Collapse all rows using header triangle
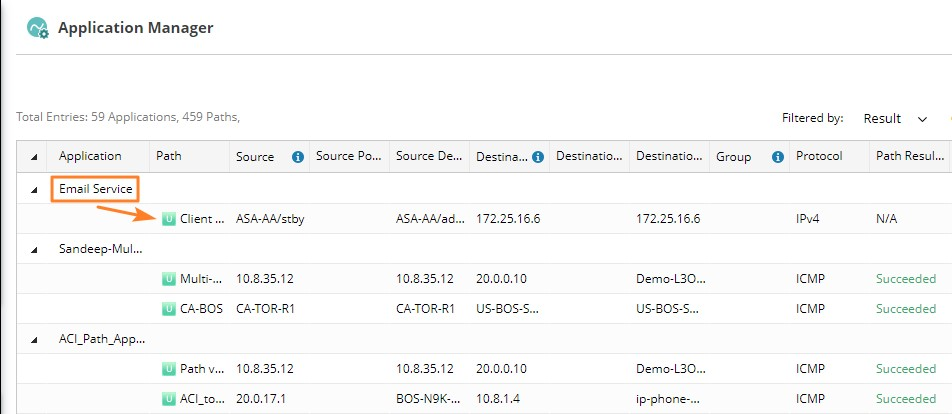 coord(35,157)
